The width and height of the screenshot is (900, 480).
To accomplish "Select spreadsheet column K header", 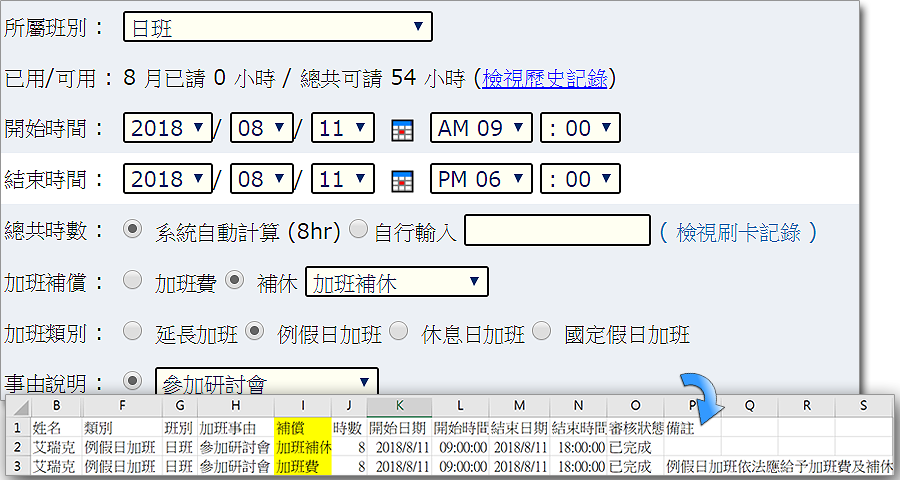I will pyautogui.click(x=399, y=406).
